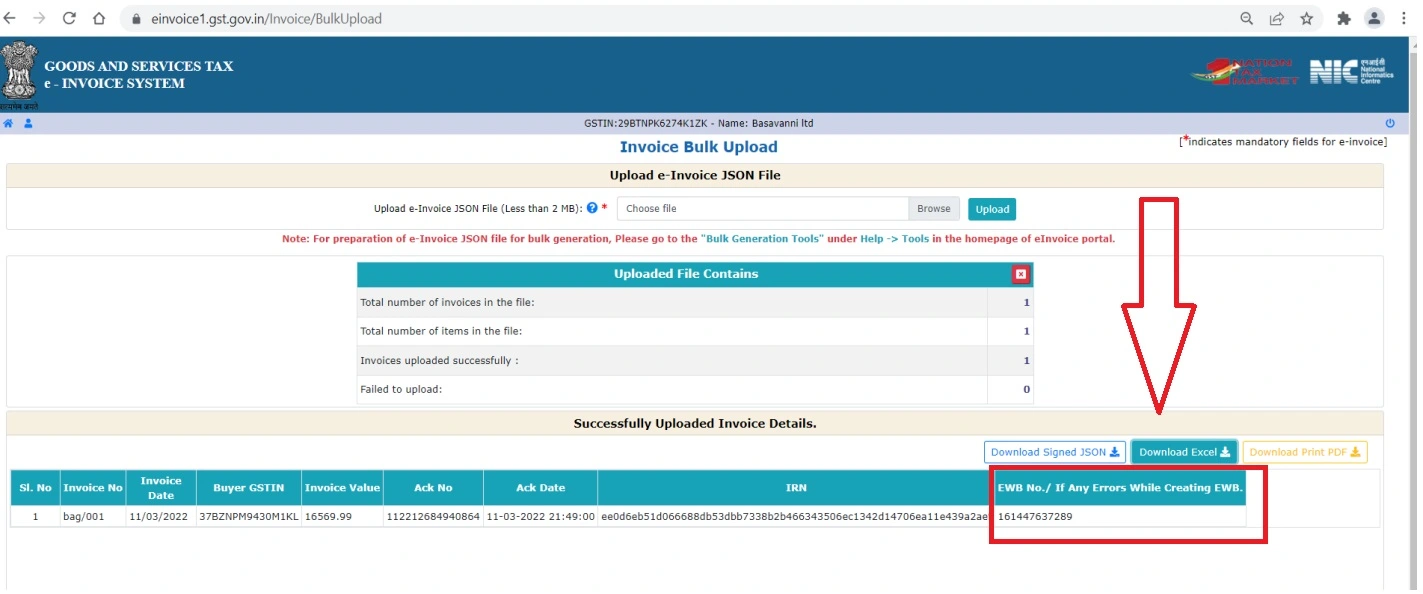1423x594 pixels.
Task: Click the browser reload icon
Action: pyautogui.click(x=68, y=17)
